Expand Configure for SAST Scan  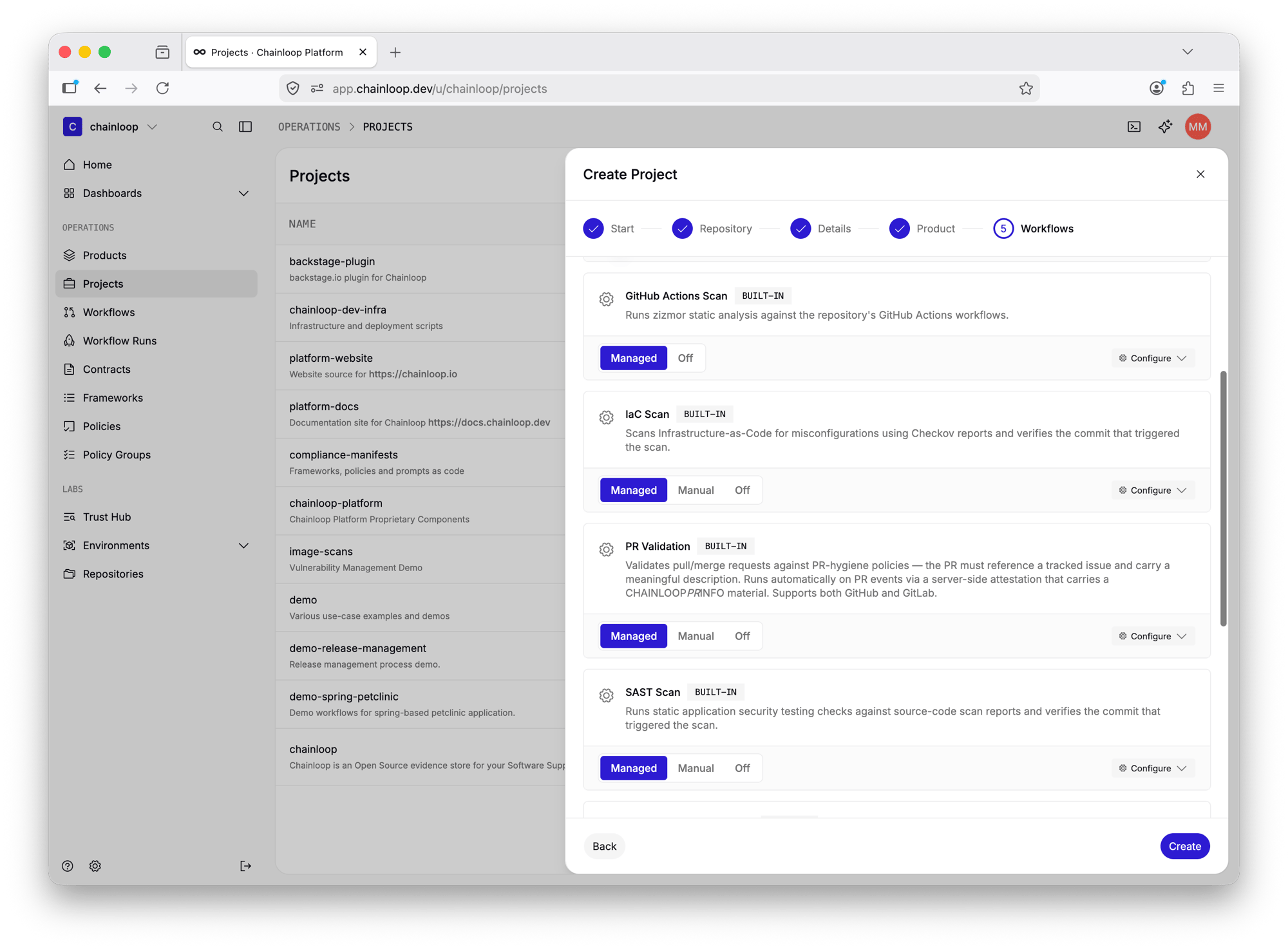coord(1153,768)
